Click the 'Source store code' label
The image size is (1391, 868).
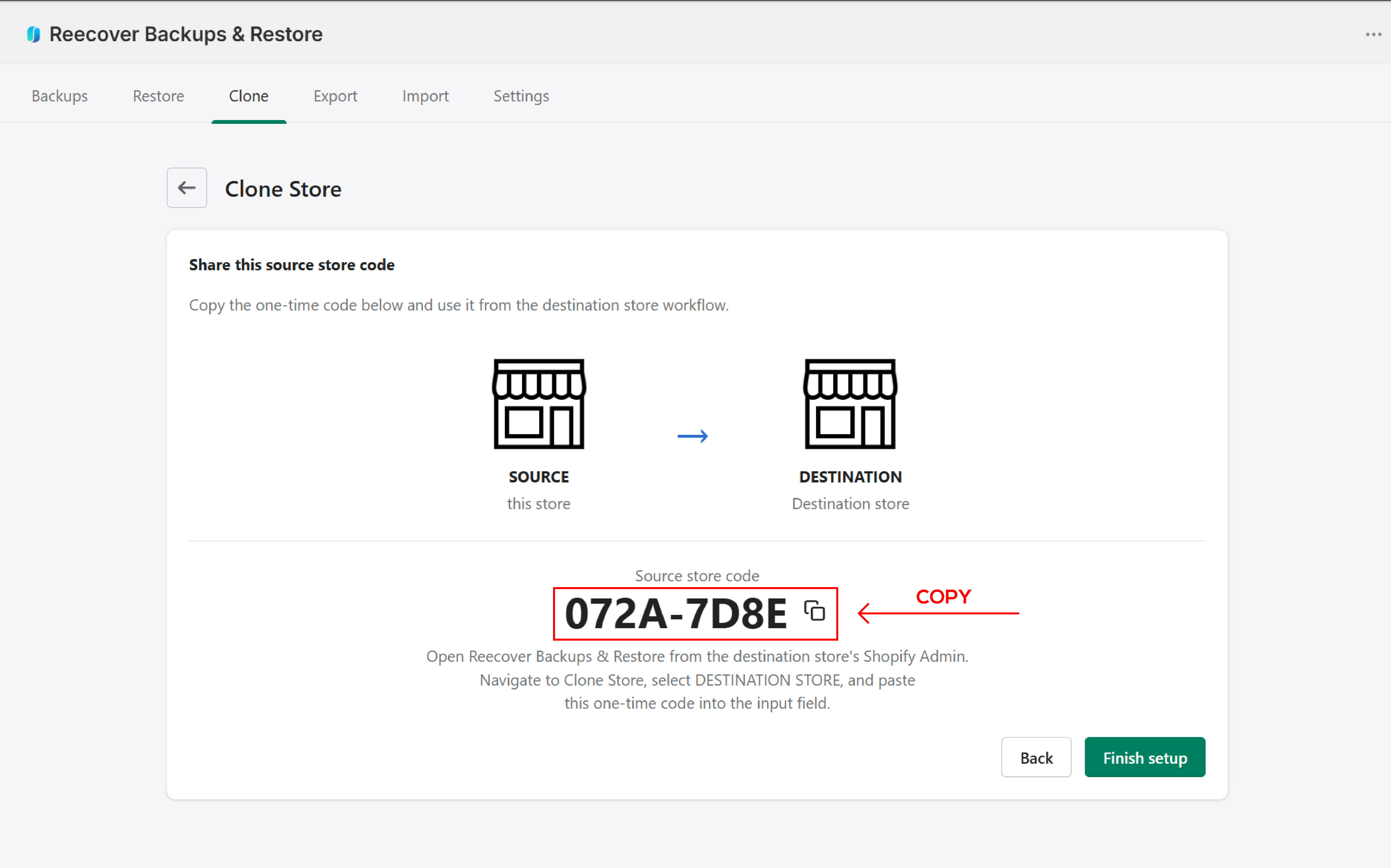click(x=697, y=576)
